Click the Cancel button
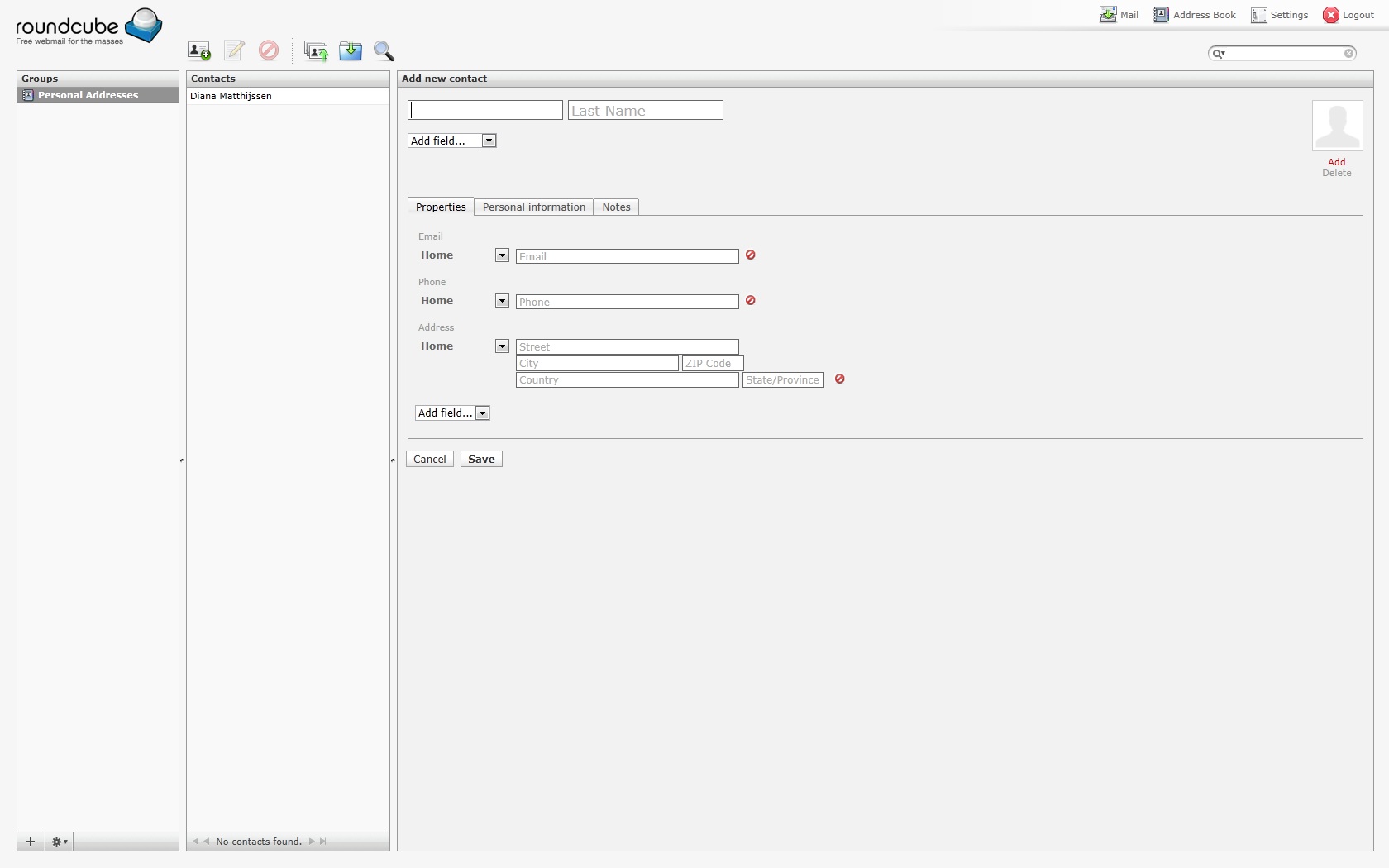 click(430, 460)
